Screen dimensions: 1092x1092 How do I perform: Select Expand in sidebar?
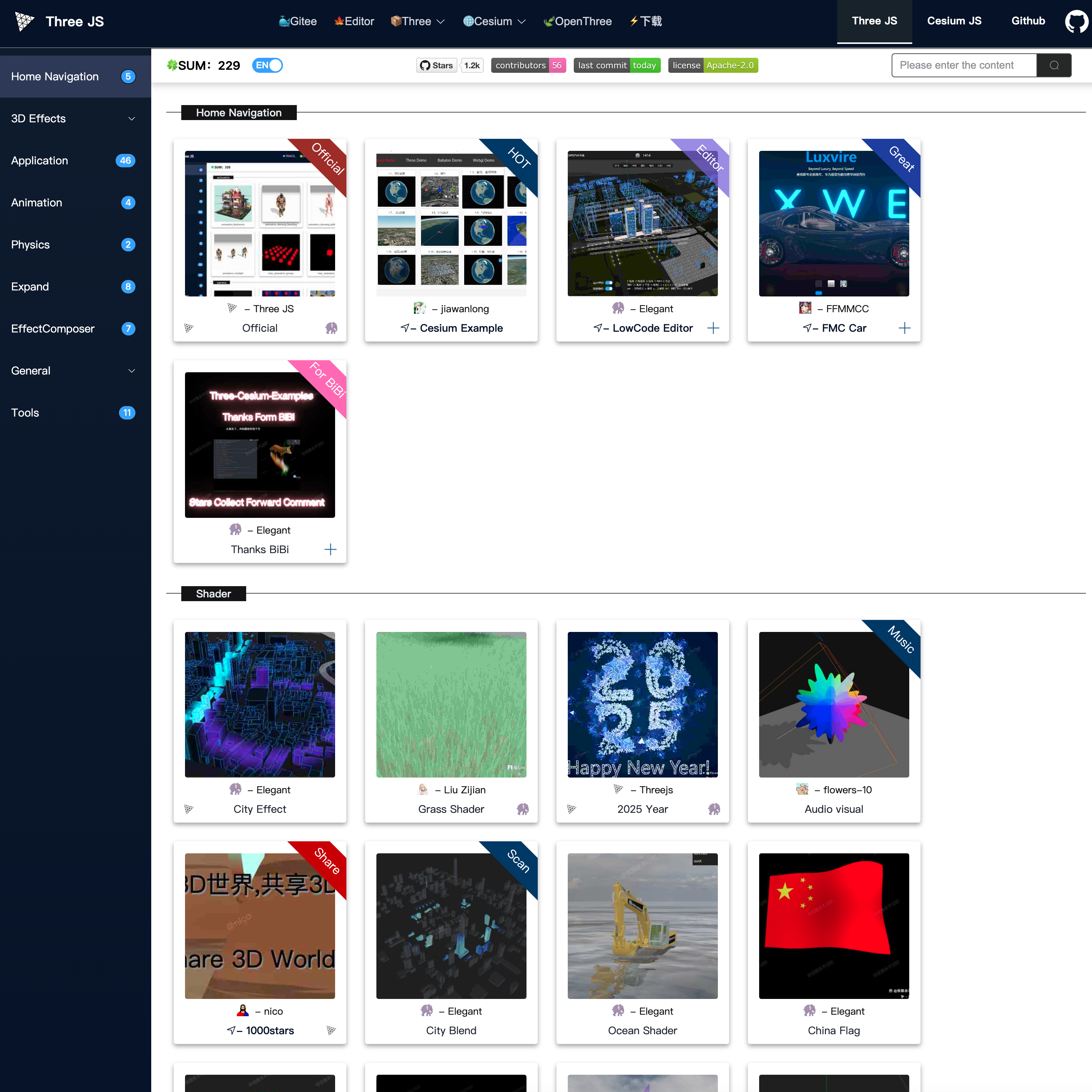(75, 287)
